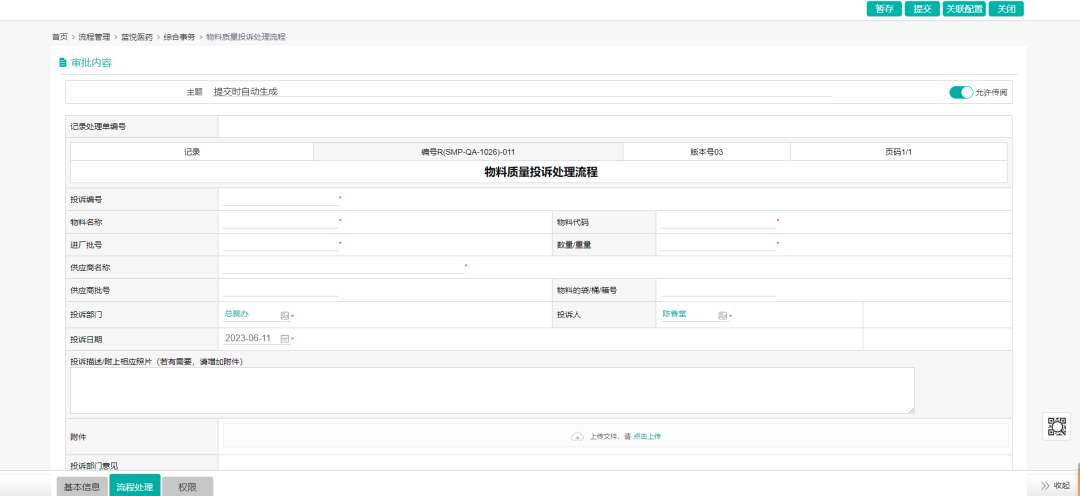Click the 审批内容 section heading
Image resolution: width=1080 pixels, height=496 pixels.
pos(92,63)
